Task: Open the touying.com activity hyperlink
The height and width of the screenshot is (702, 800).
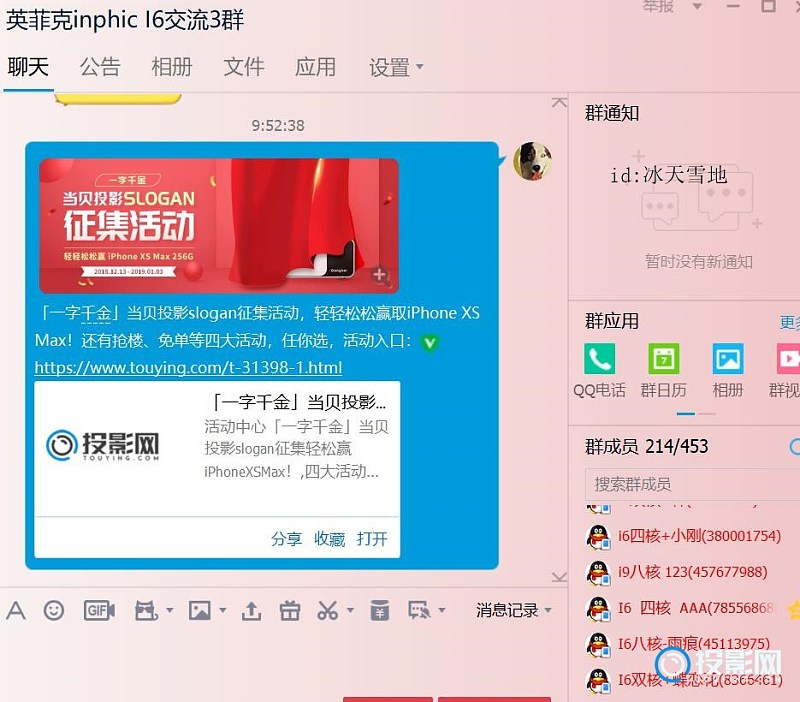Action: (x=188, y=367)
